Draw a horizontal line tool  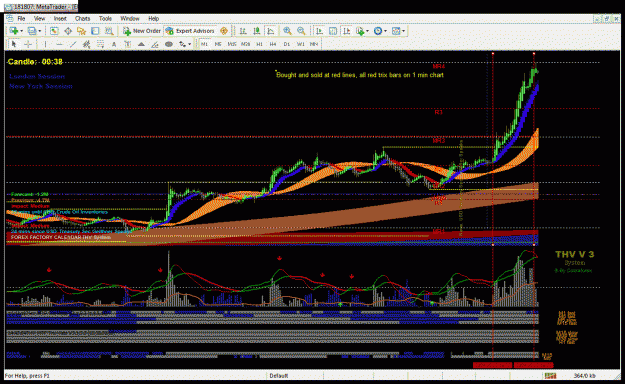tap(59, 44)
